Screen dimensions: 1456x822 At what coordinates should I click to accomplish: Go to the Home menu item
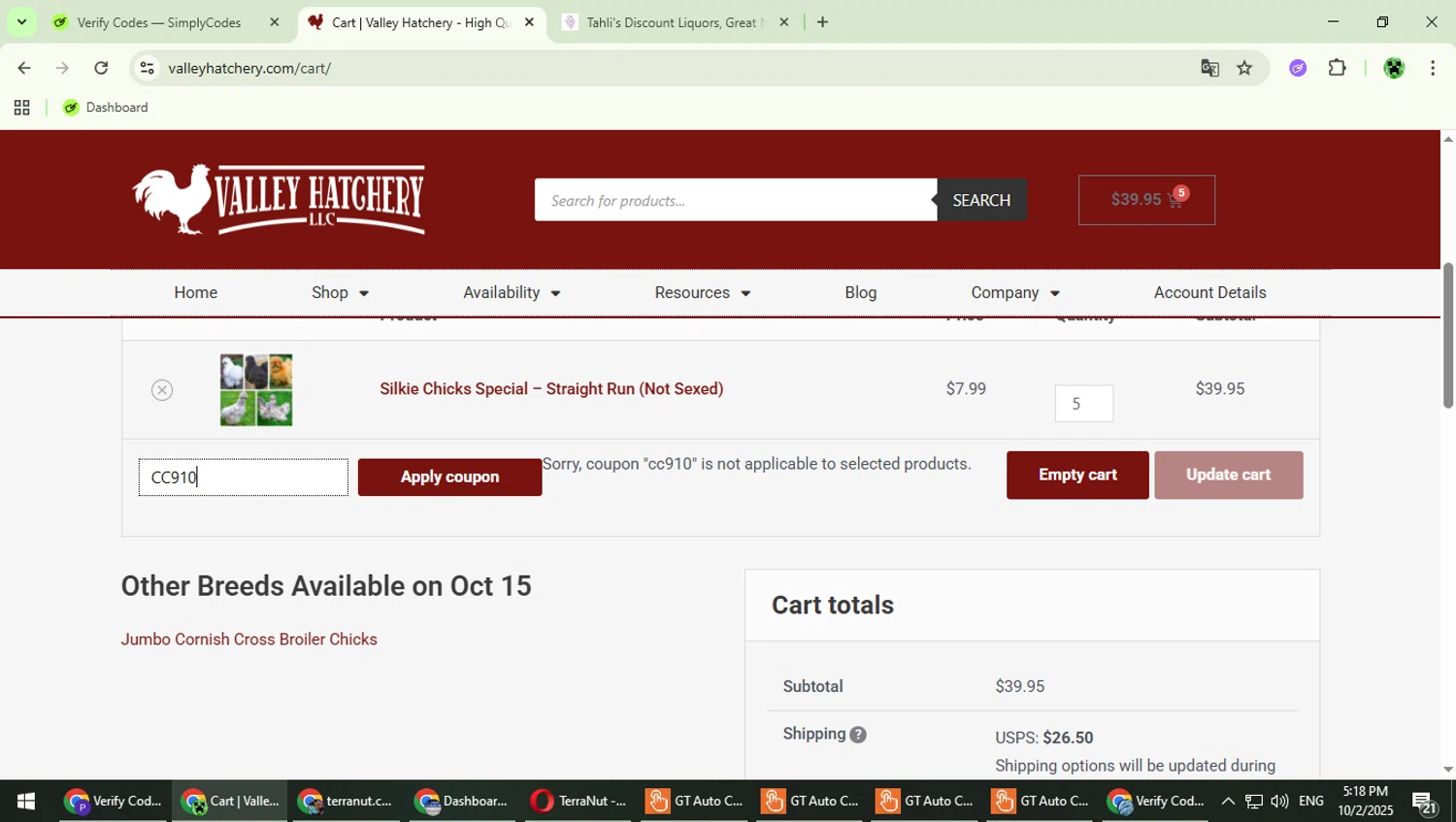(x=195, y=293)
